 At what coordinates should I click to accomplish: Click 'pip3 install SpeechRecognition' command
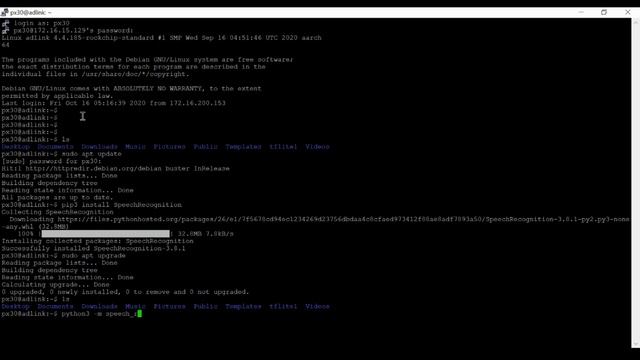[x=122, y=205]
